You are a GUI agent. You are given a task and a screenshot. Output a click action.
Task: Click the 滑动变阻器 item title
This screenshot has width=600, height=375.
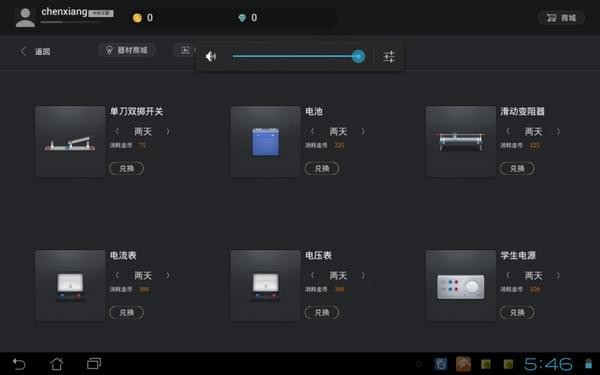click(522, 112)
